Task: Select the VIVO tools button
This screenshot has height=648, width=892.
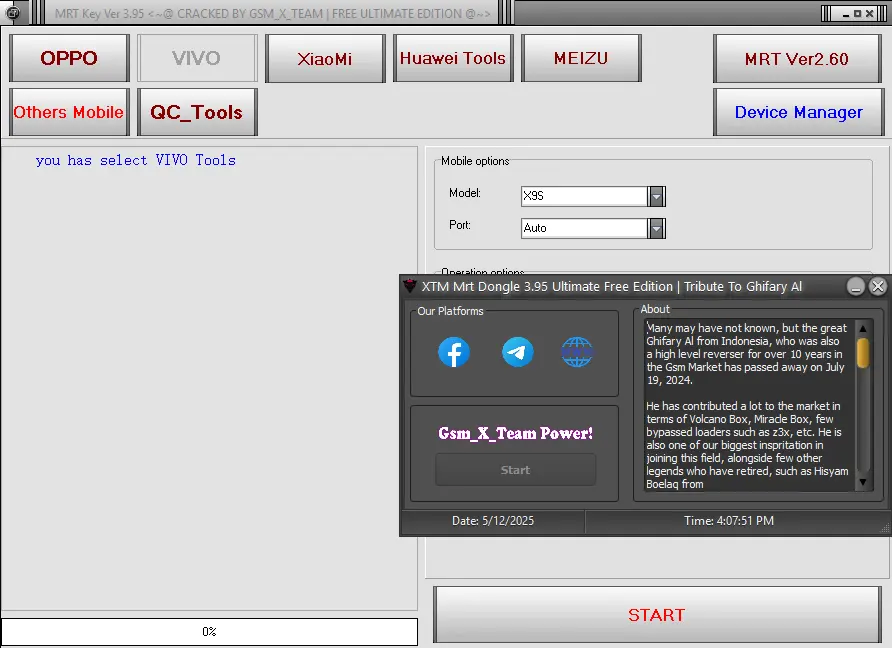Action: [197, 58]
